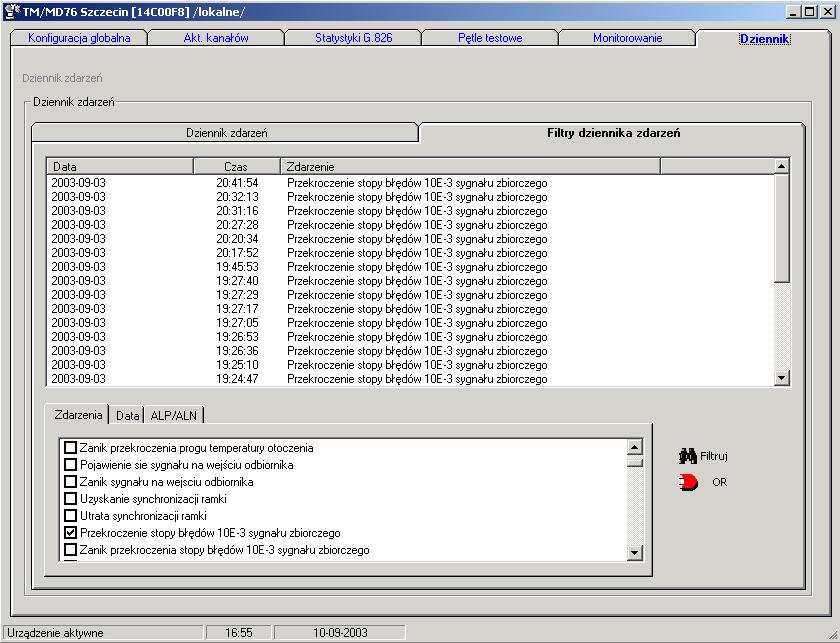
Task: Select log entry at 19:24:47
Action: [410, 378]
